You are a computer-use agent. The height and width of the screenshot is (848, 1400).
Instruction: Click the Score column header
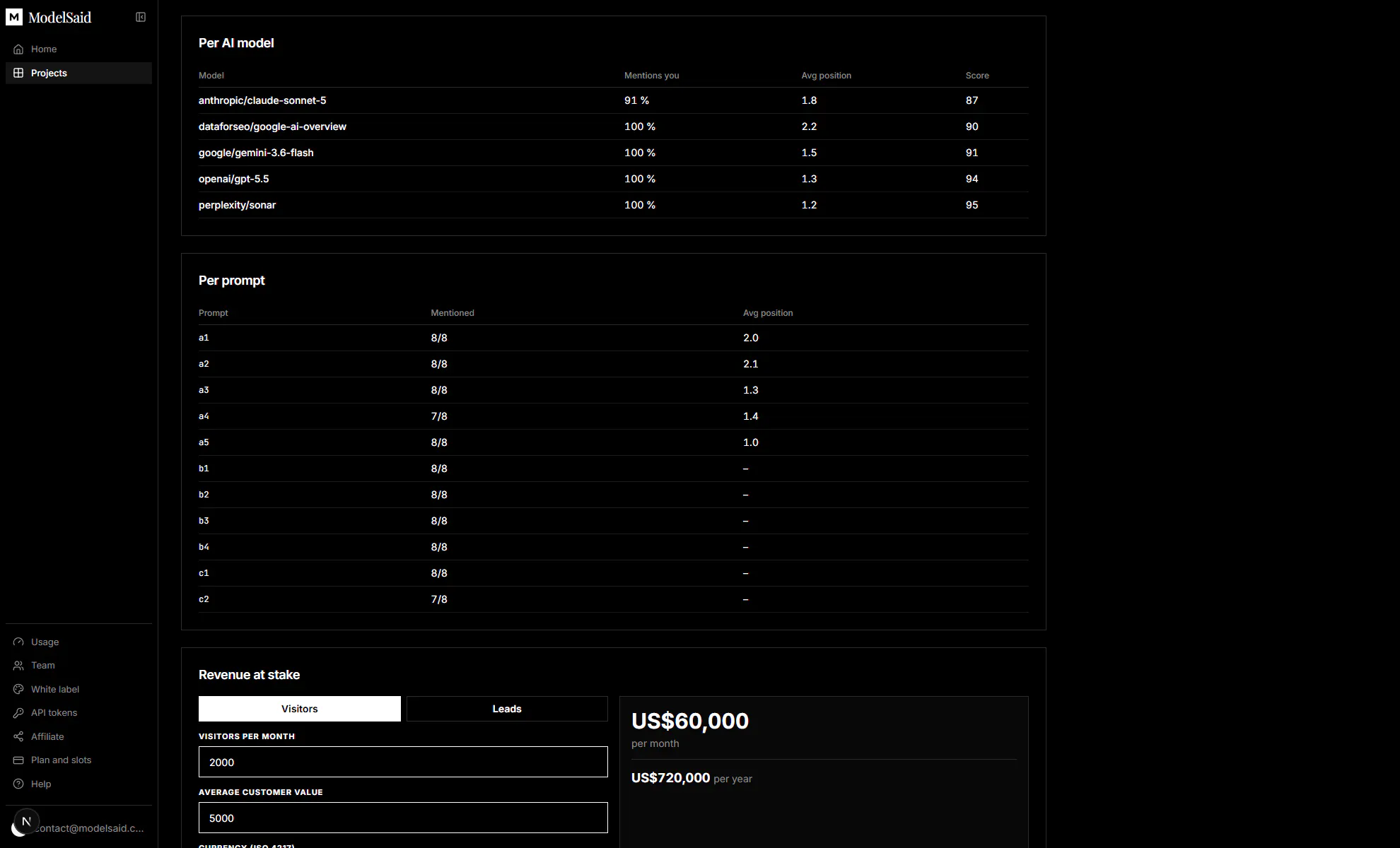(x=977, y=76)
